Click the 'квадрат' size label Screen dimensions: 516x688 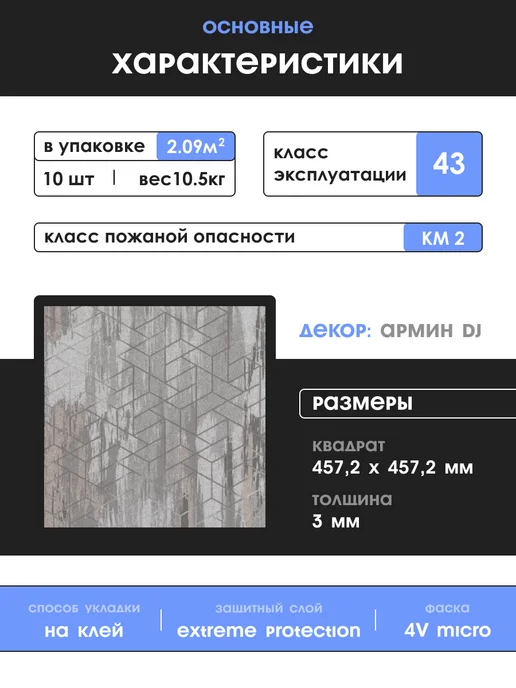348,446
